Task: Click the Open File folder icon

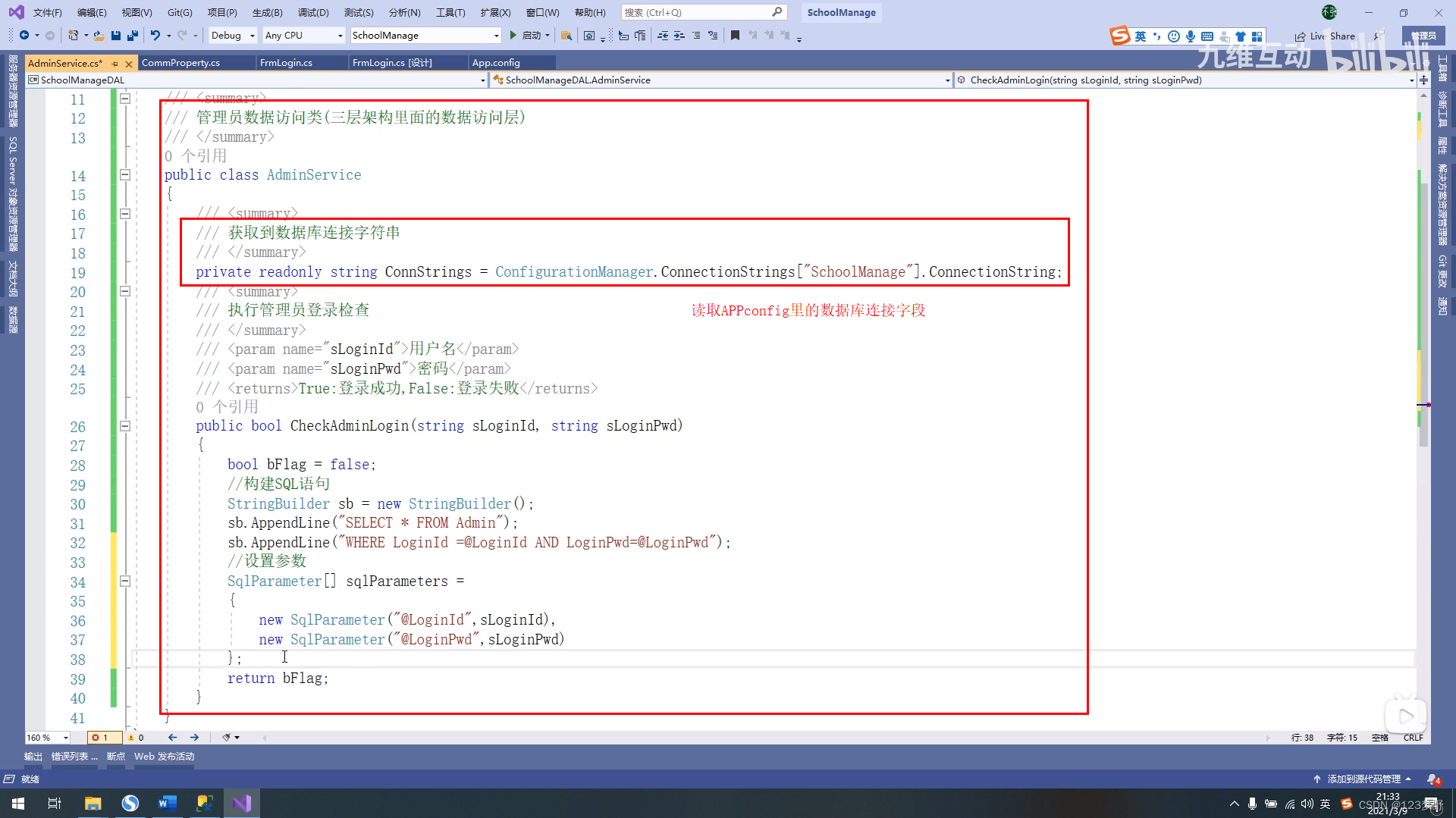Action: (99, 35)
